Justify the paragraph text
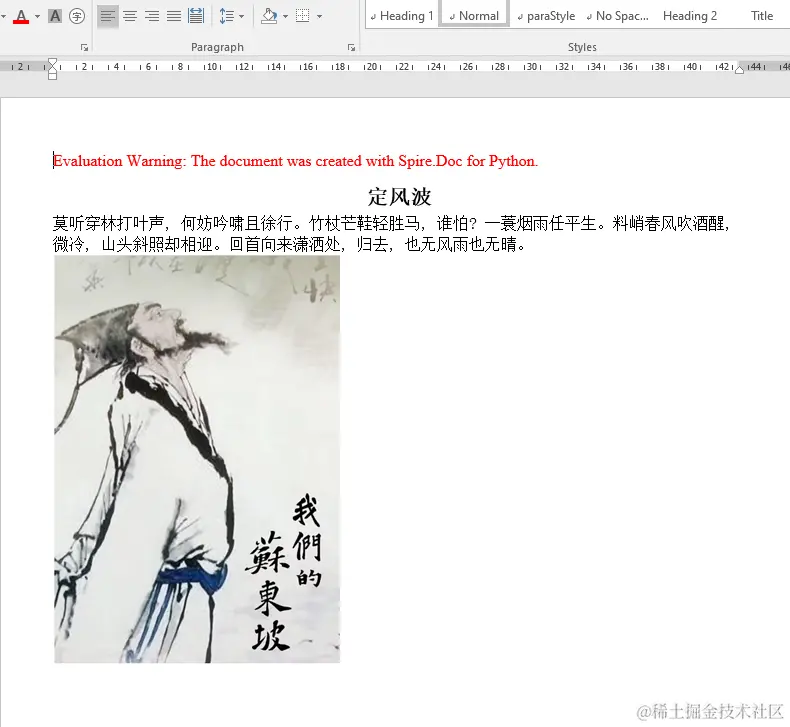The width and height of the screenshot is (790, 727). pyautogui.click(x=174, y=16)
